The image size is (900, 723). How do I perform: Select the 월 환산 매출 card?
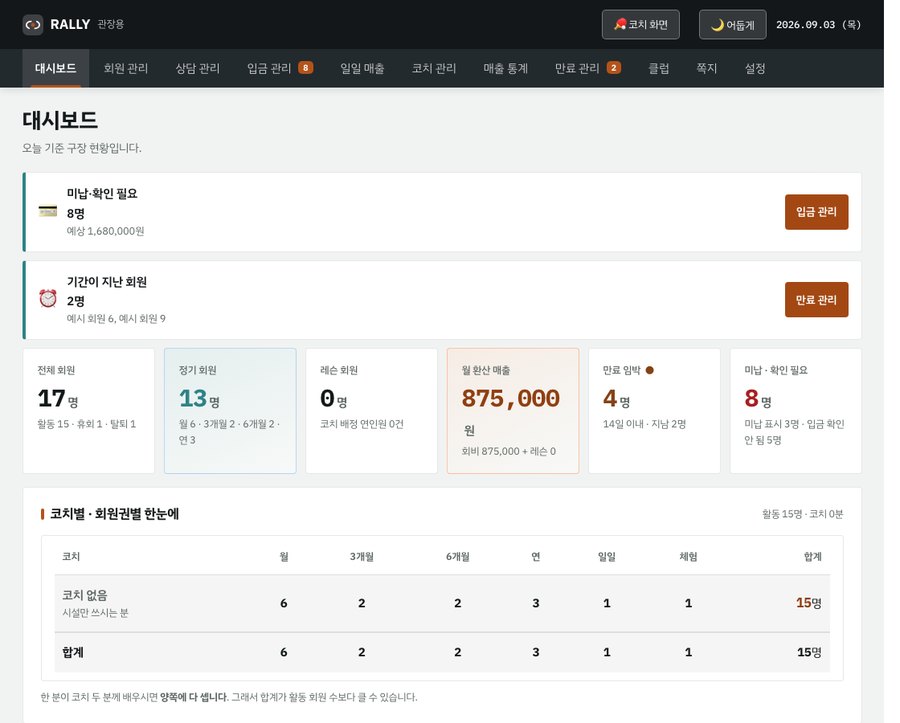coord(513,411)
